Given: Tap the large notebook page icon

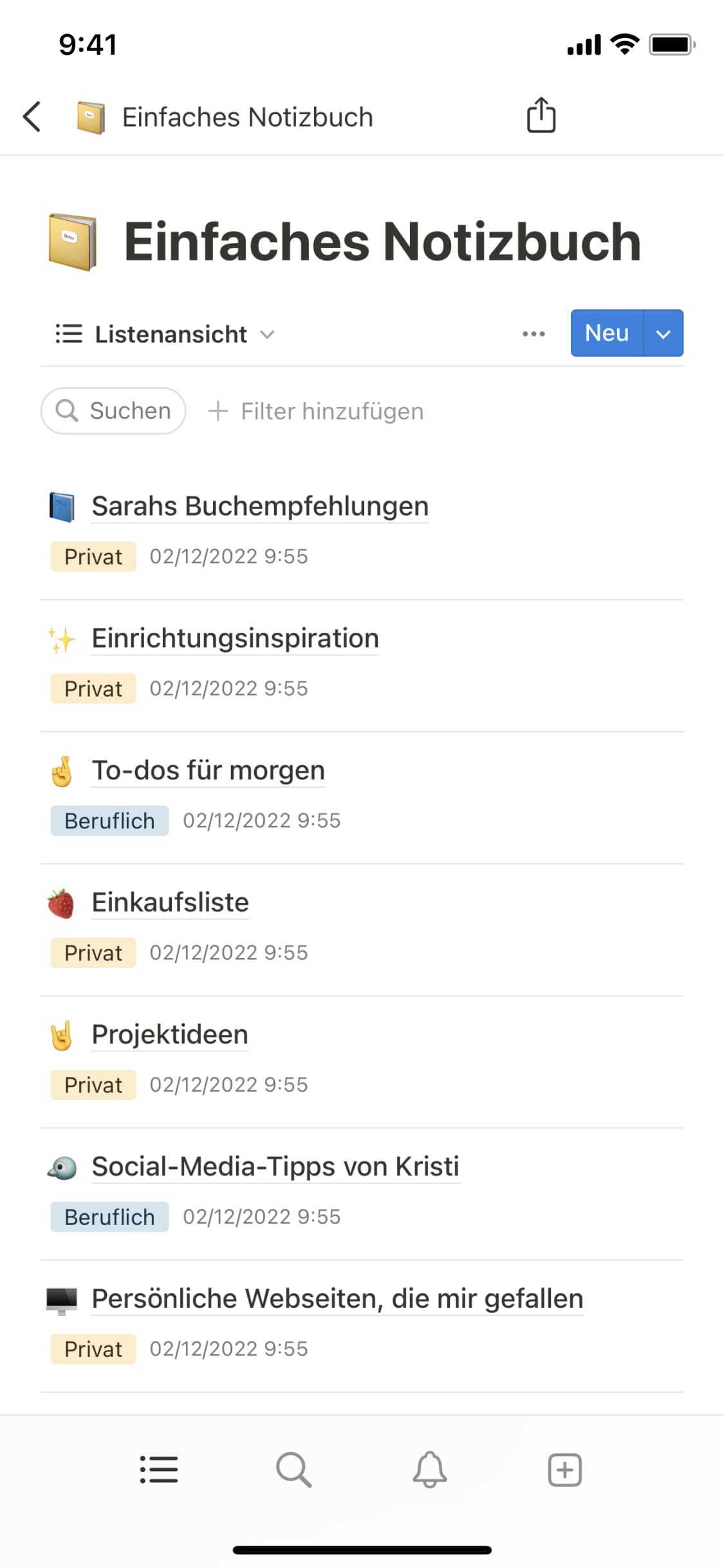Looking at the screenshot, I should pyautogui.click(x=73, y=242).
